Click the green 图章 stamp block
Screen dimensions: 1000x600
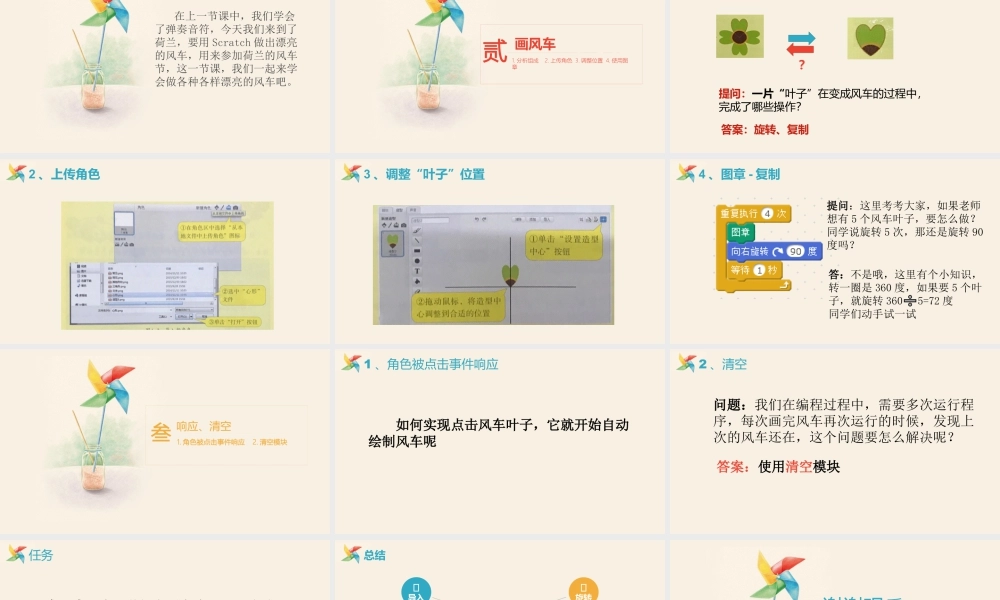click(x=742, y=232)
